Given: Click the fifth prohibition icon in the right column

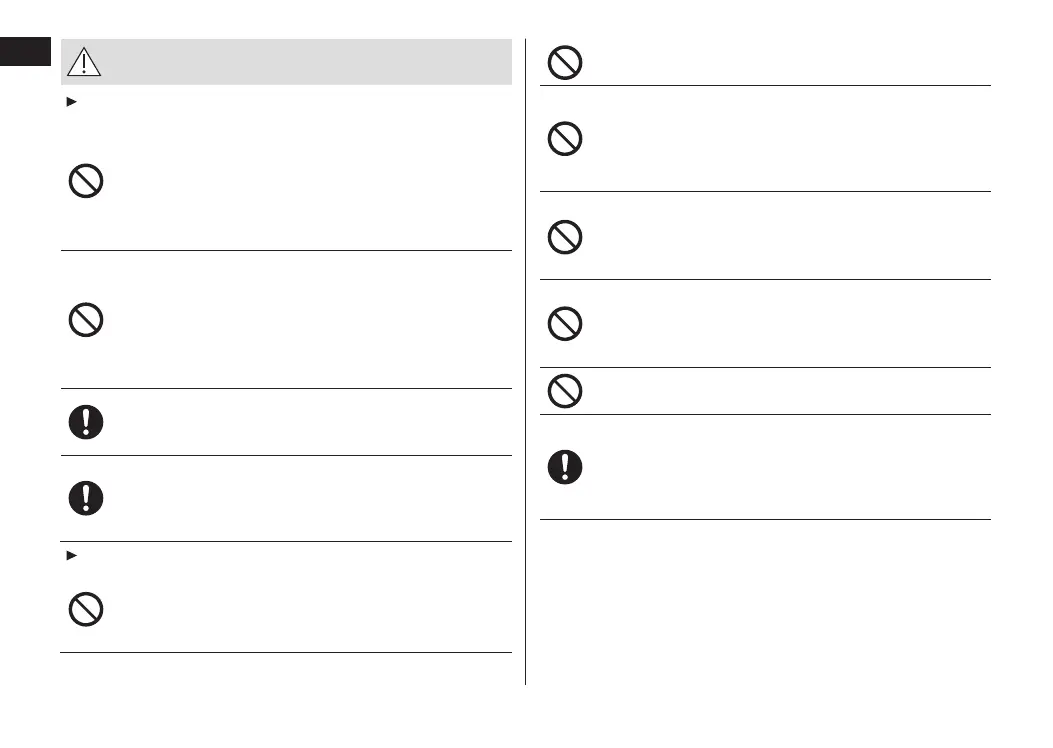Looking at the screenshot, I should tap(565, 390).
